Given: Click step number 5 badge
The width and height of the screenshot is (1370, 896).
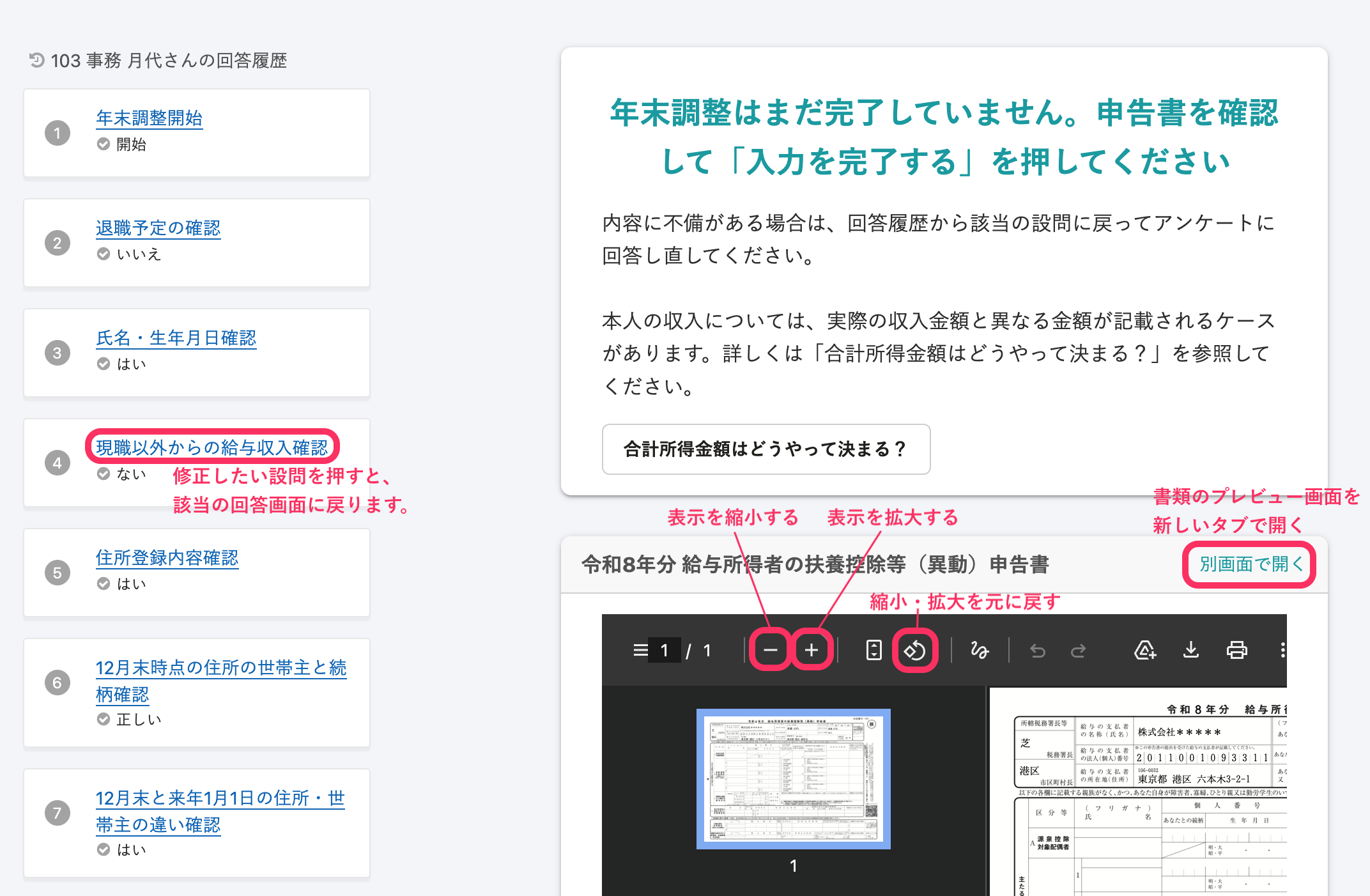Looking at the screenshot, I should (58, 573).
